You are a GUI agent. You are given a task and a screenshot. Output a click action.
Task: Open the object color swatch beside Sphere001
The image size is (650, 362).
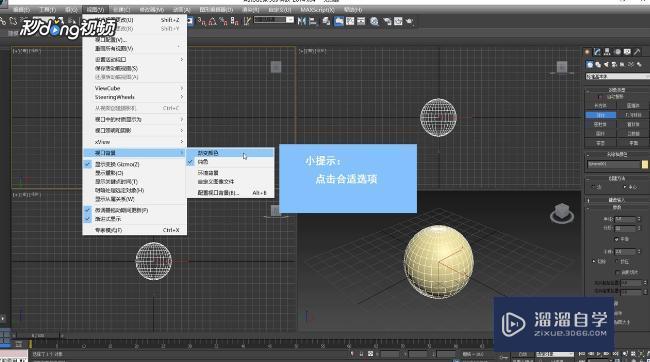[x=645, y=164]
